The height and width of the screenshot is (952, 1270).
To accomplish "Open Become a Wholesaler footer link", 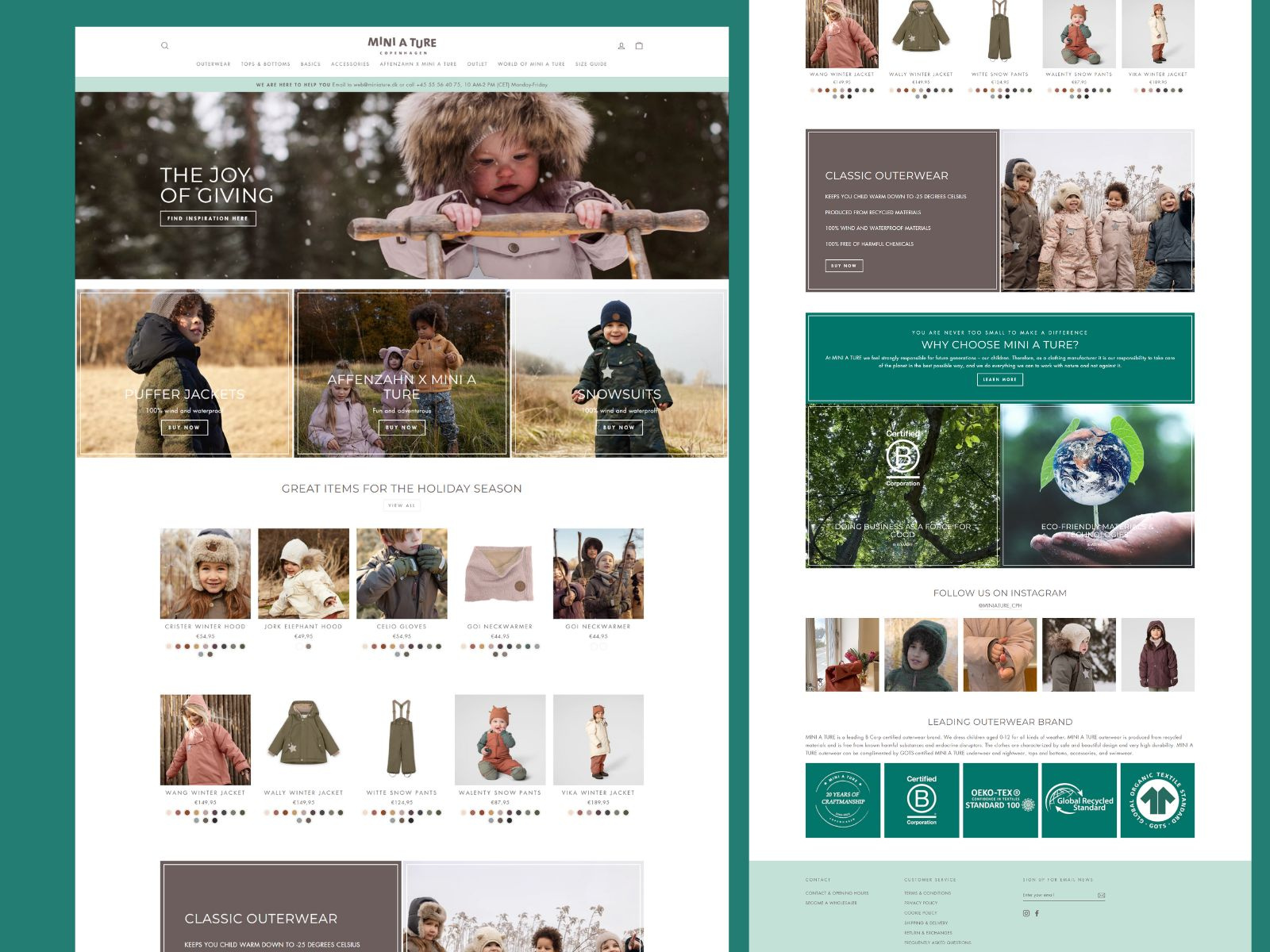I will 831,904.
